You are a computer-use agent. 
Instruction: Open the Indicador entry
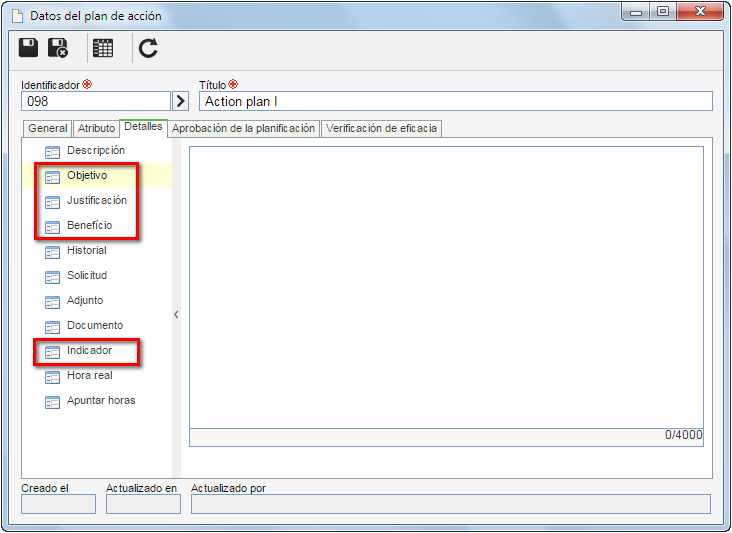pyautogui.click(x=90, y=350)
